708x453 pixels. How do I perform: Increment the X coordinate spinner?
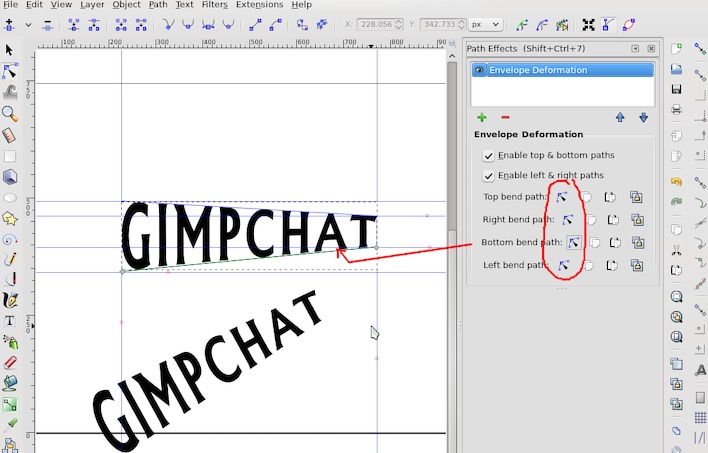(x=399, y=21)
